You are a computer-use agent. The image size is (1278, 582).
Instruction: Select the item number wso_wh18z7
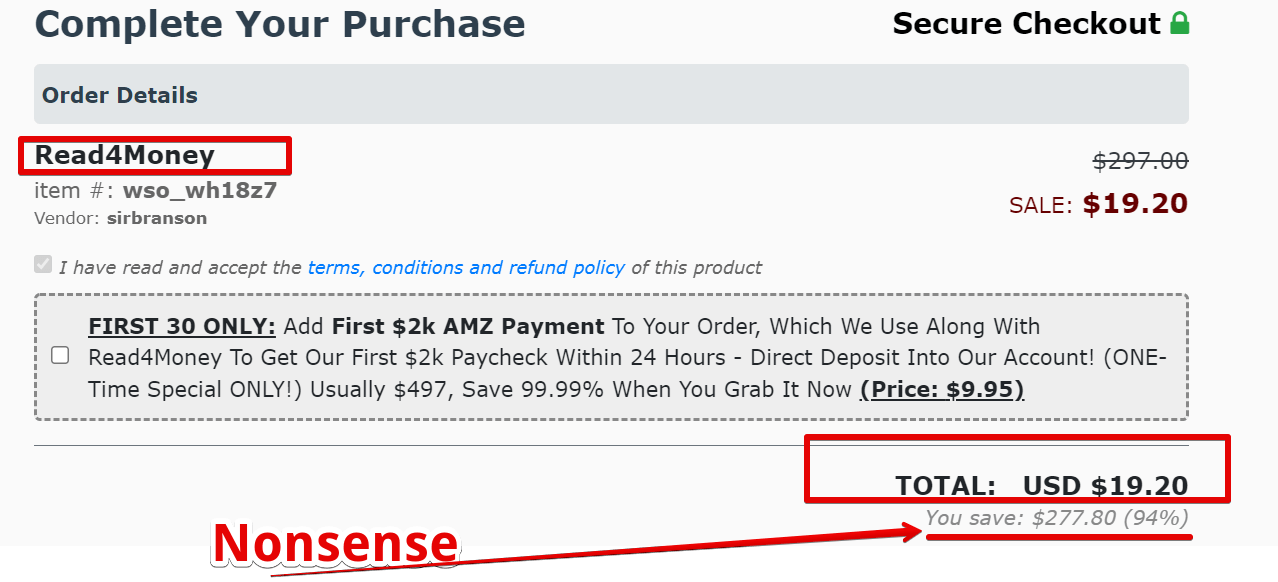(x=200, y=191)
